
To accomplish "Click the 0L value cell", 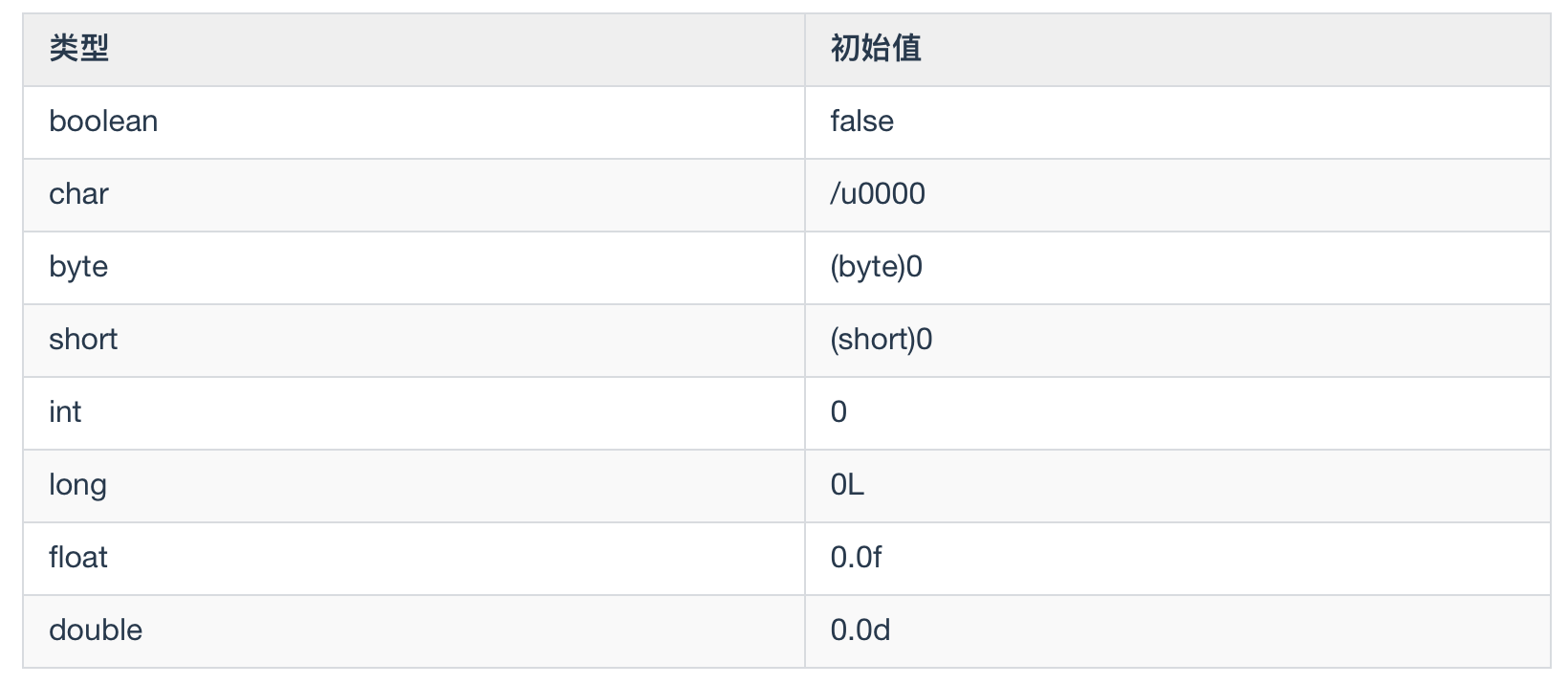I will tap(847, 485).
